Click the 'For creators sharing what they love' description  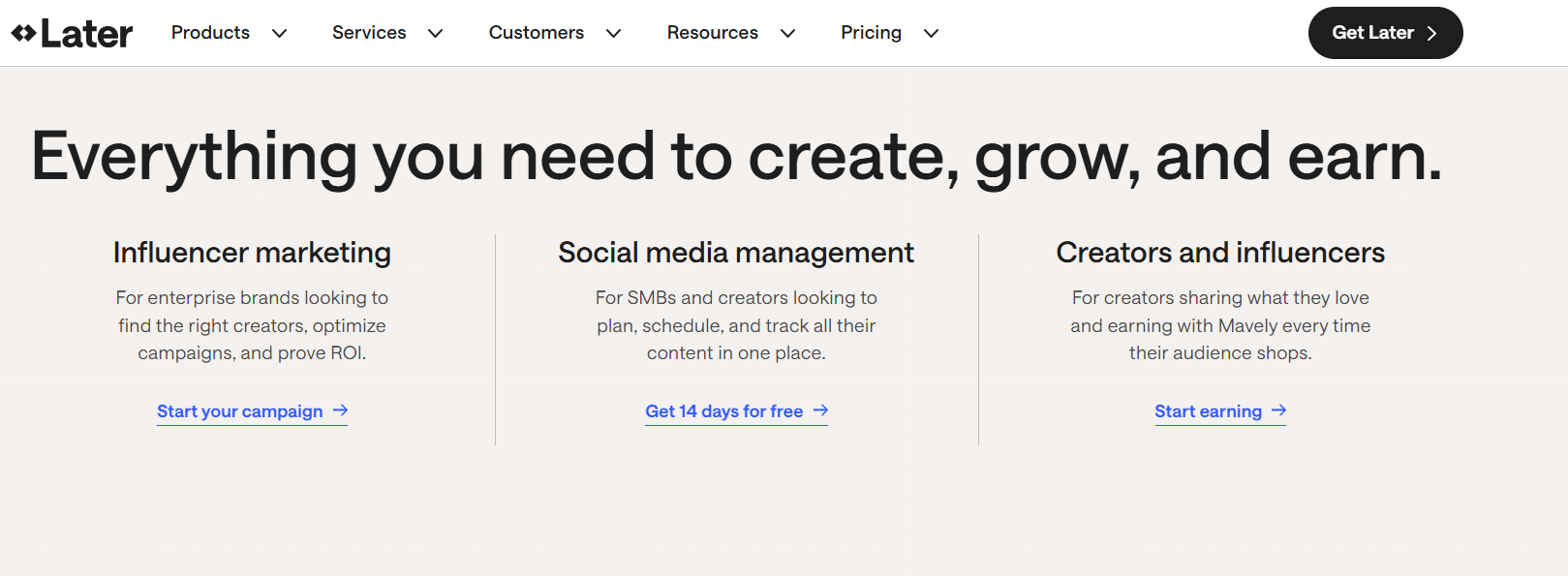click(1220, 325)
